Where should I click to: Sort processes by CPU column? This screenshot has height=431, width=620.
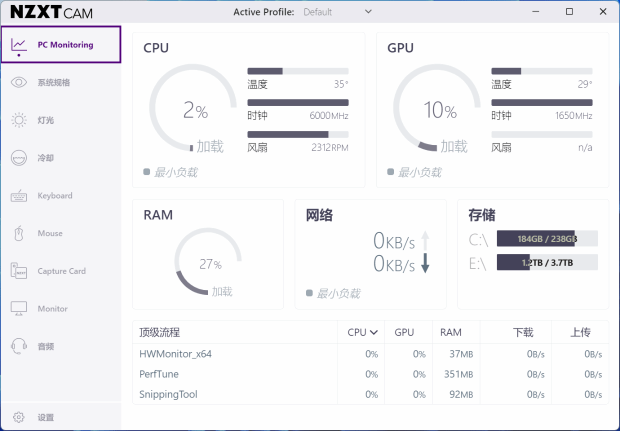[362, 332]
